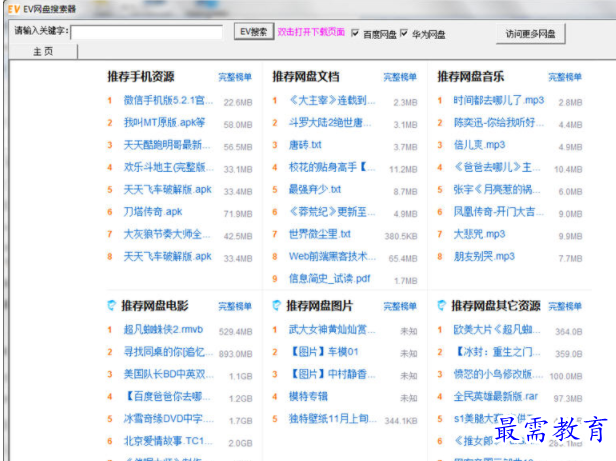Click 529.4MB size beside 超凡蜘蛛侠2.rmvb

236,332
